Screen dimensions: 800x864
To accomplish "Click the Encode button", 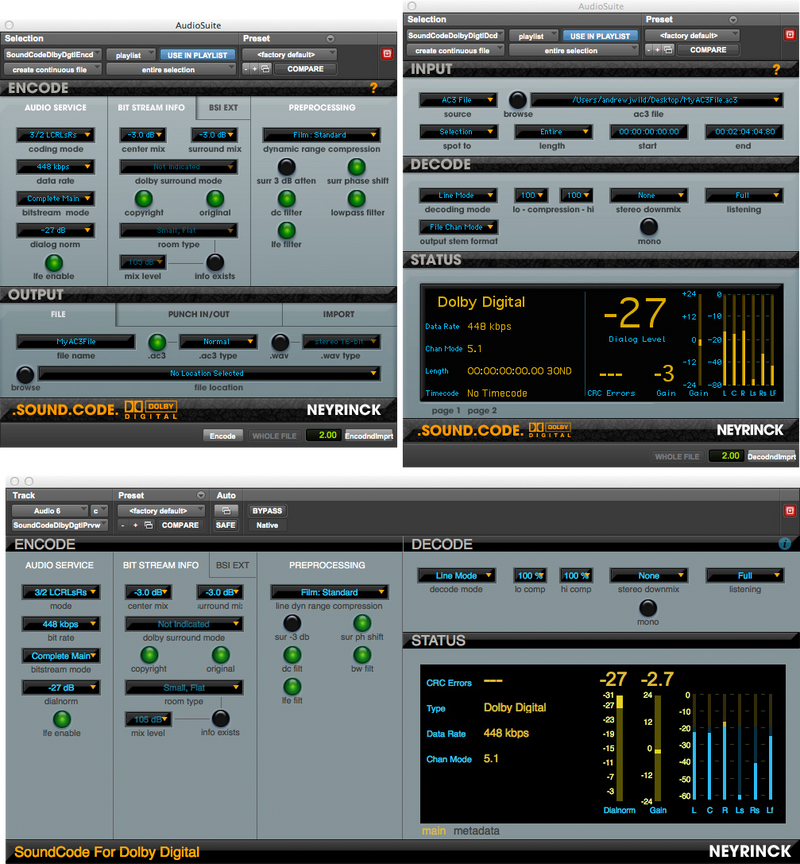I will (x=223, y=436).
